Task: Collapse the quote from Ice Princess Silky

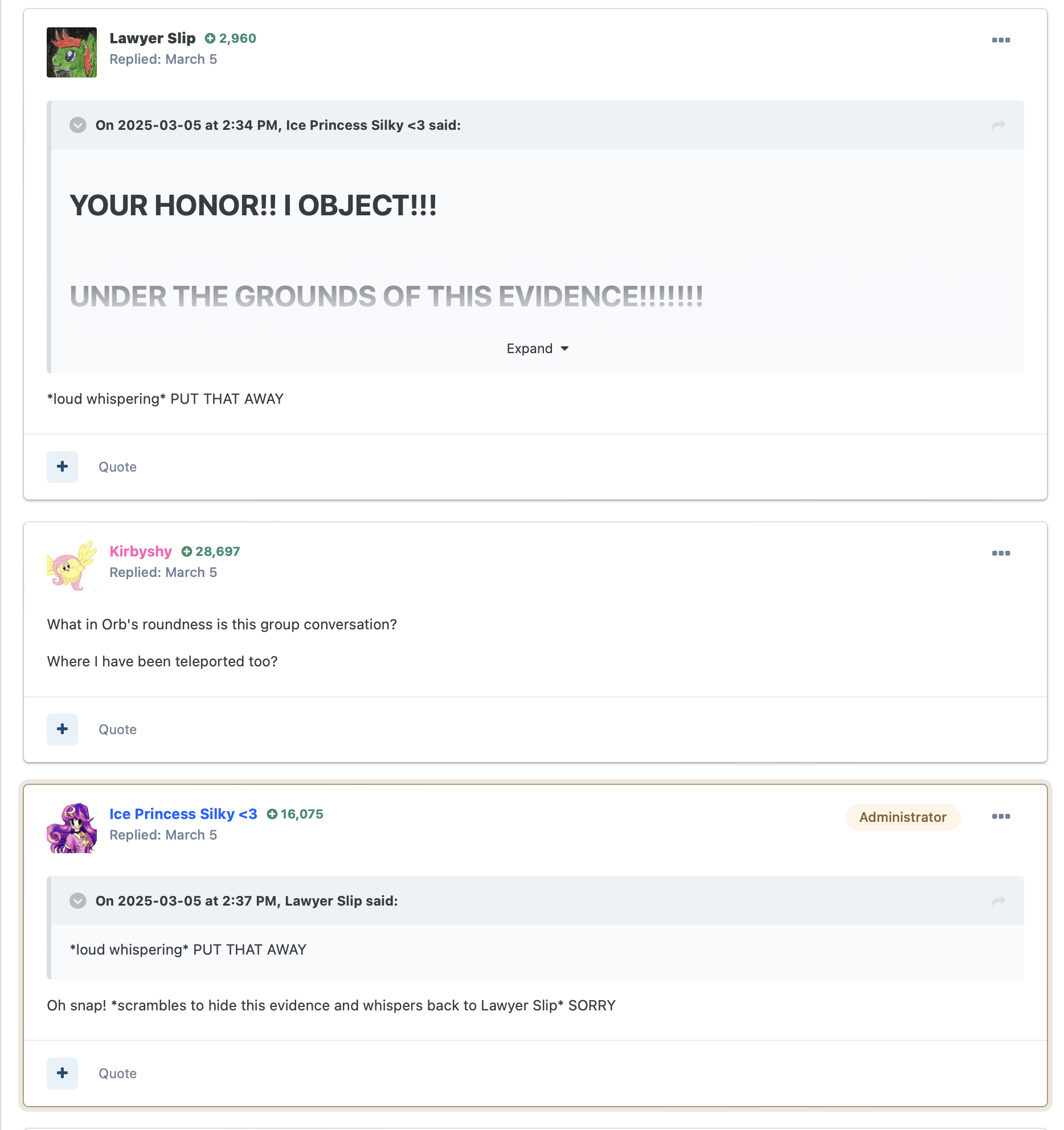Action: pos(78,125)
